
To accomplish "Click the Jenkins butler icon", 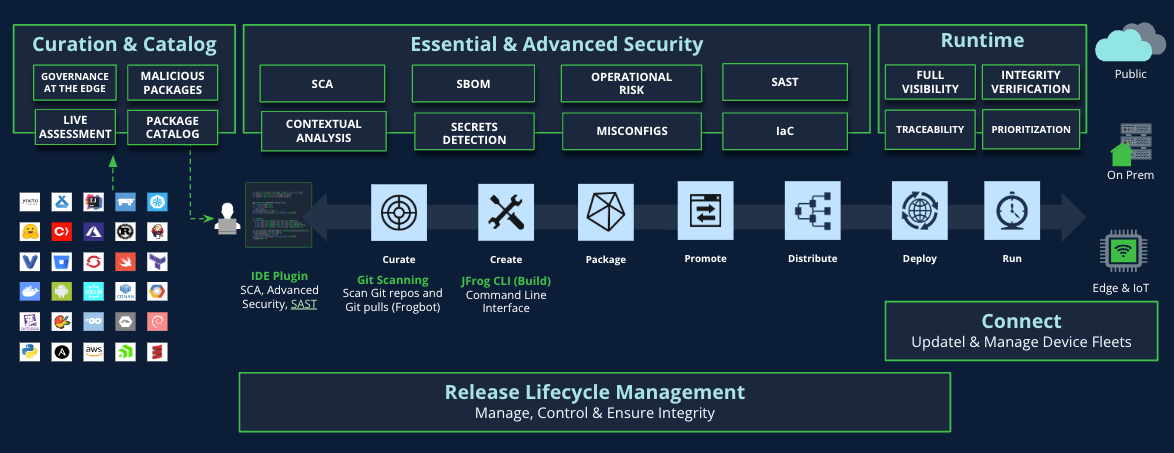I will coord(157,231).
